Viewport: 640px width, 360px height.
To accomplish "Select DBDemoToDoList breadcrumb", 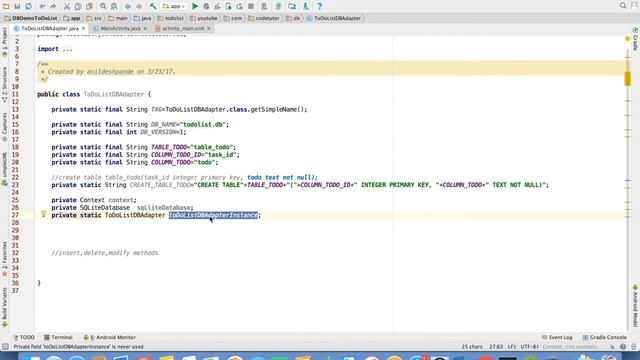I will 31,18.
